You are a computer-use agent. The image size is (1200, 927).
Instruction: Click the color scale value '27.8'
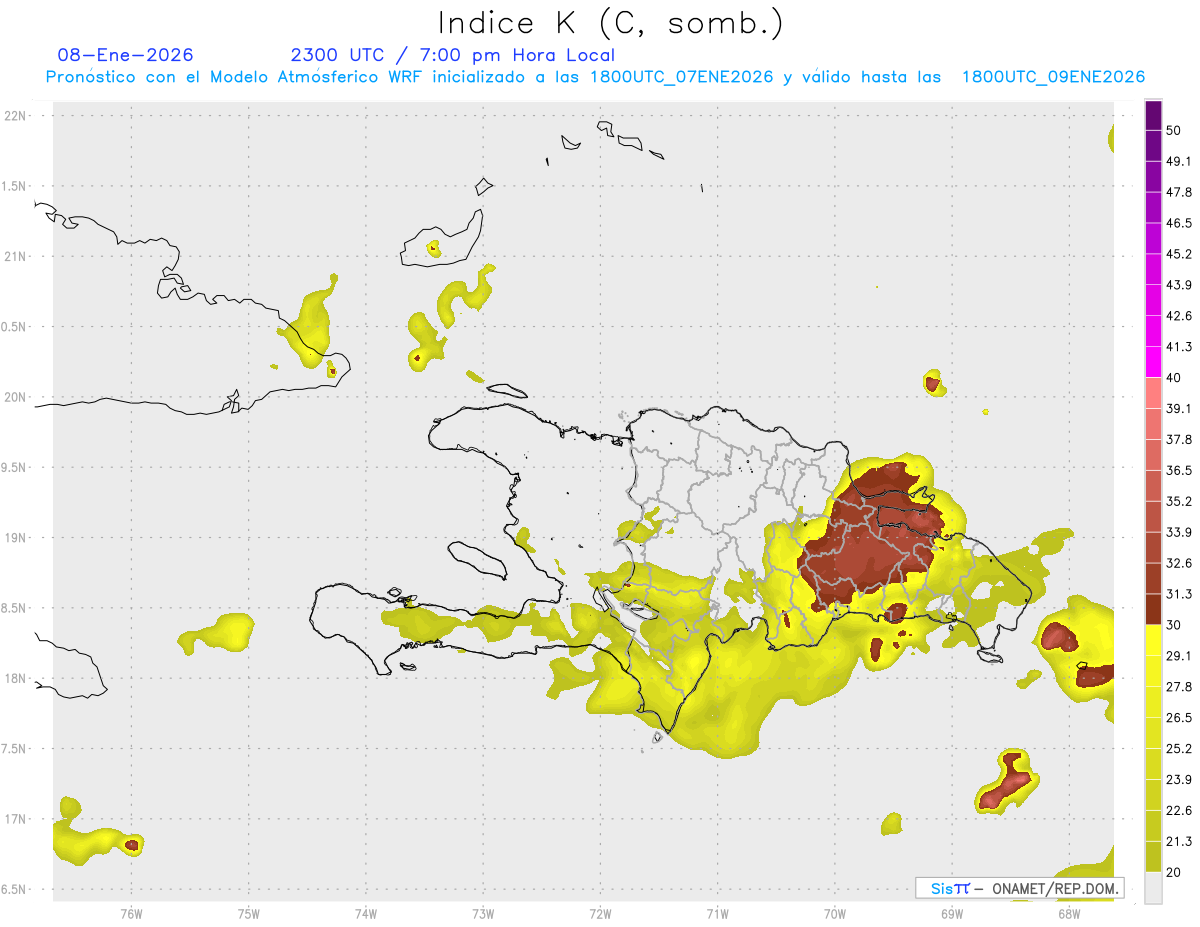(x=1178, y=688)
